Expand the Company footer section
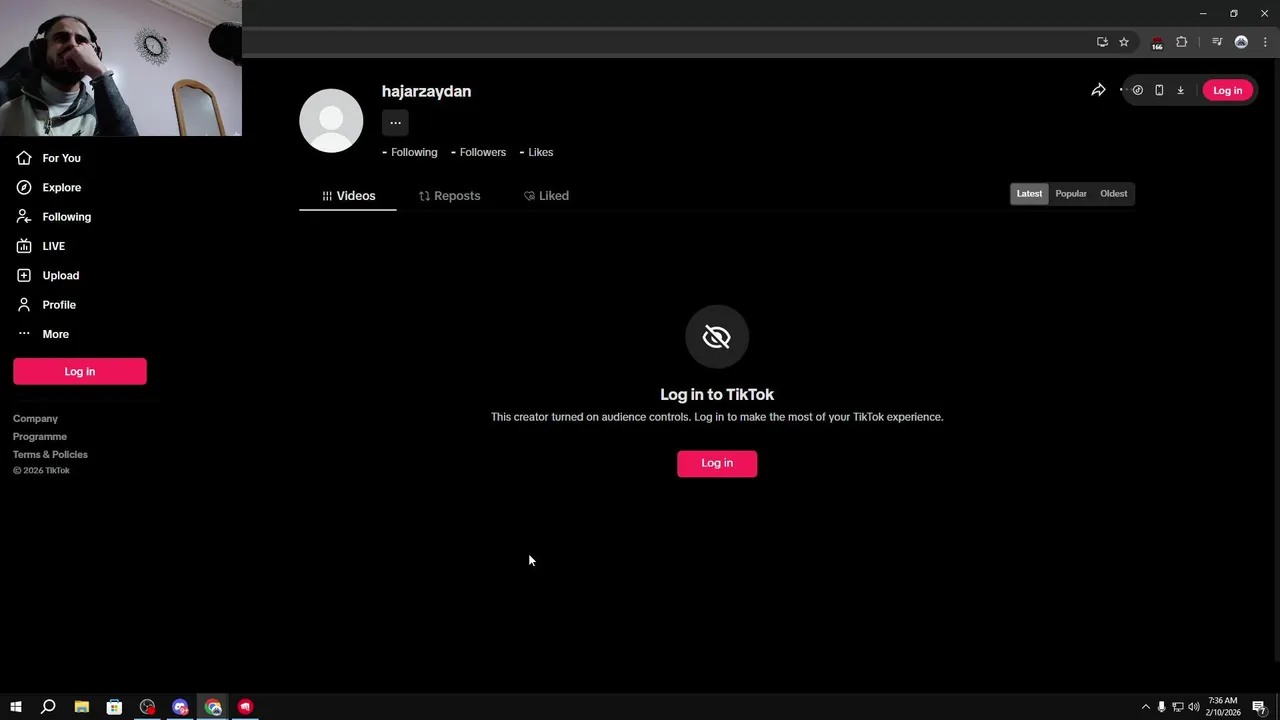The width and height of the screenshot is (1280, 720). point(35,419)
